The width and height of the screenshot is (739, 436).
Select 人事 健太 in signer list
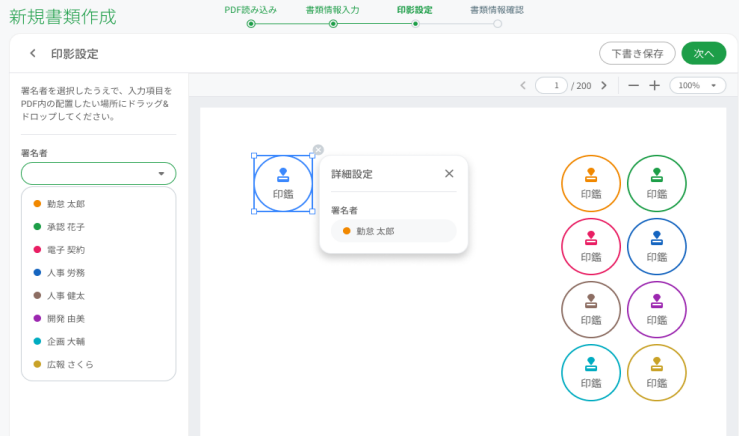click(x=99, y=296)
